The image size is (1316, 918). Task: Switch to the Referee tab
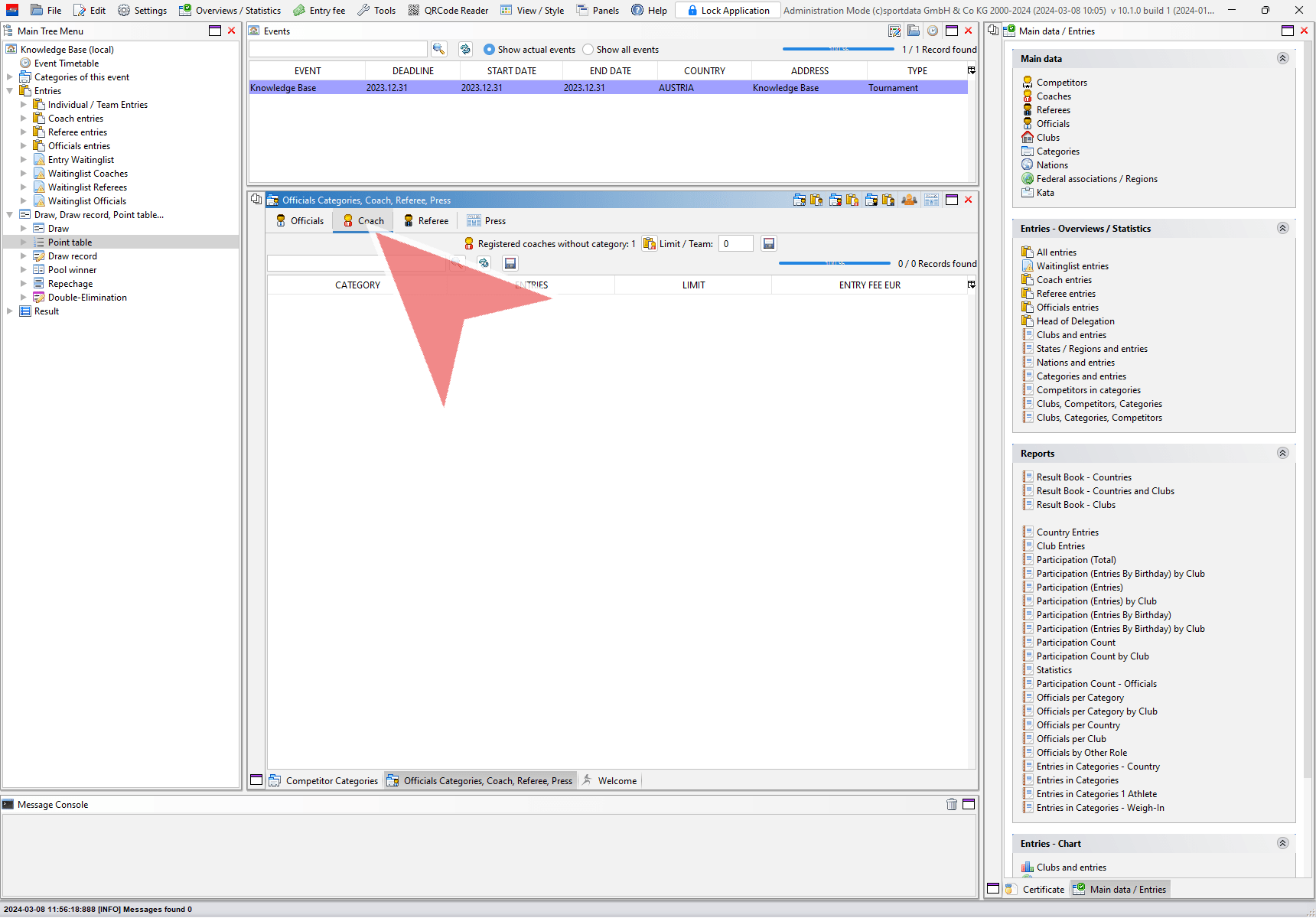point(426,221)
